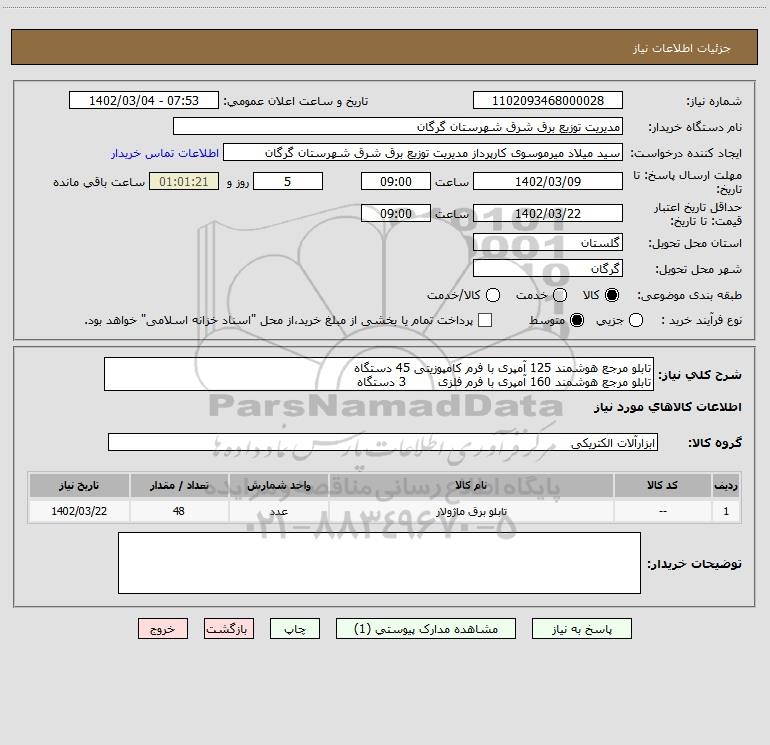The image size is (770, 745).
Task: Click مشاهده مدارک پیوستی (1) button
Action: coord(426,629)
